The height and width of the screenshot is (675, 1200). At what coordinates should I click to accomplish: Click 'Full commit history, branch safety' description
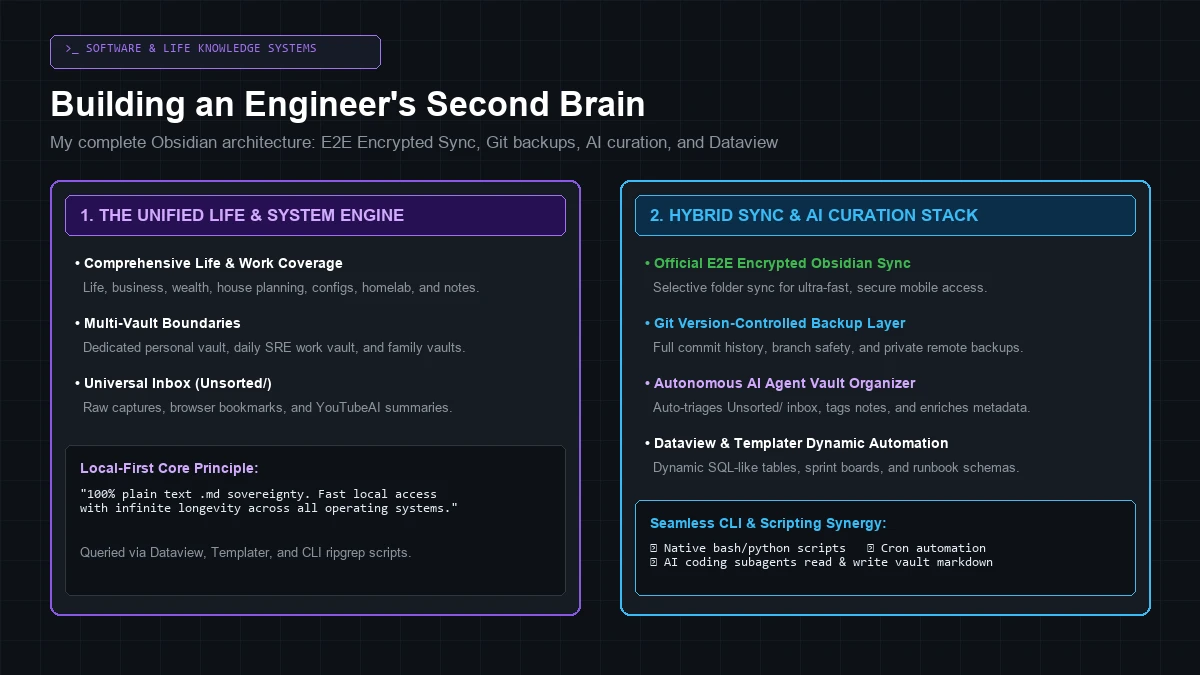[838, 347]
